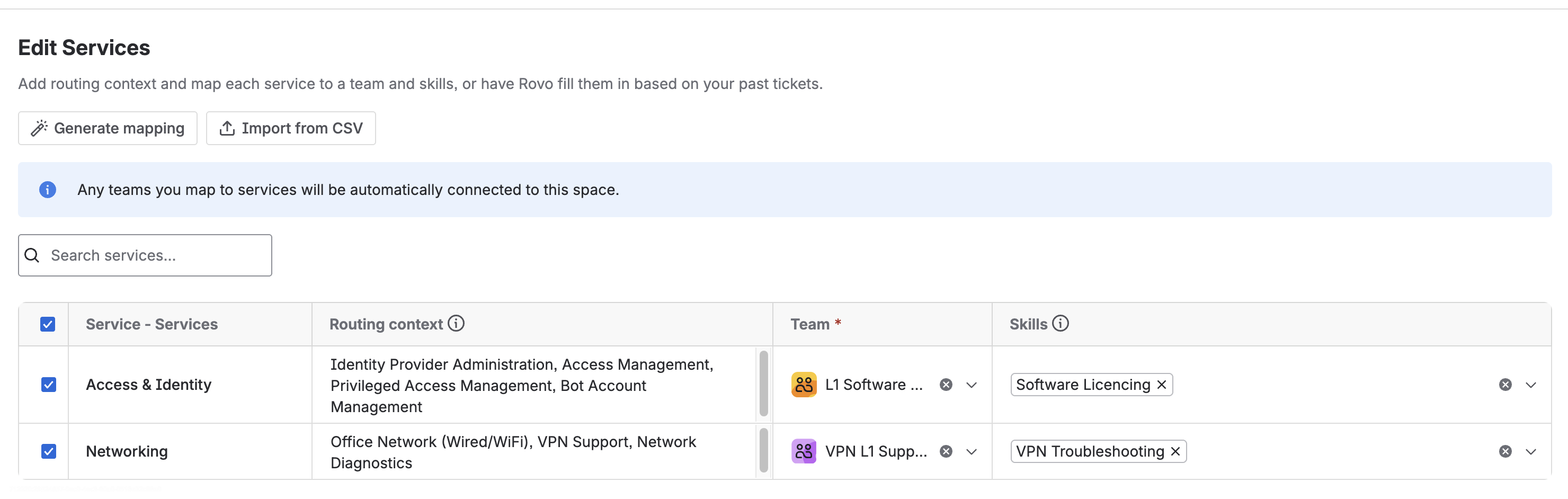Clear the L1 Software team selection

pos(946,385)
